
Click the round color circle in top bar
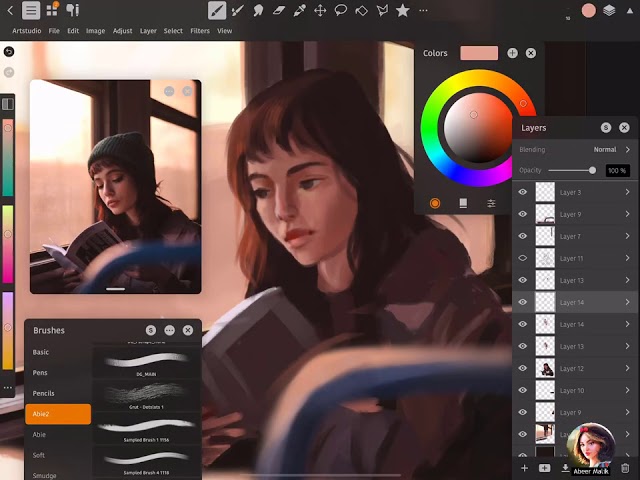tap(589, 11)
